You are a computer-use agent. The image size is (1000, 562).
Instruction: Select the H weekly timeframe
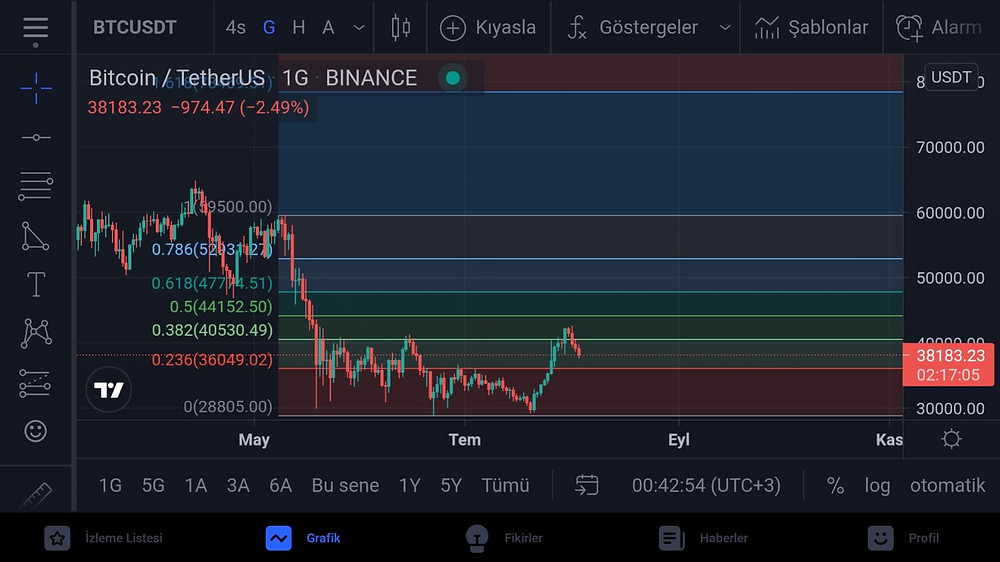click(x=298, y=27)
